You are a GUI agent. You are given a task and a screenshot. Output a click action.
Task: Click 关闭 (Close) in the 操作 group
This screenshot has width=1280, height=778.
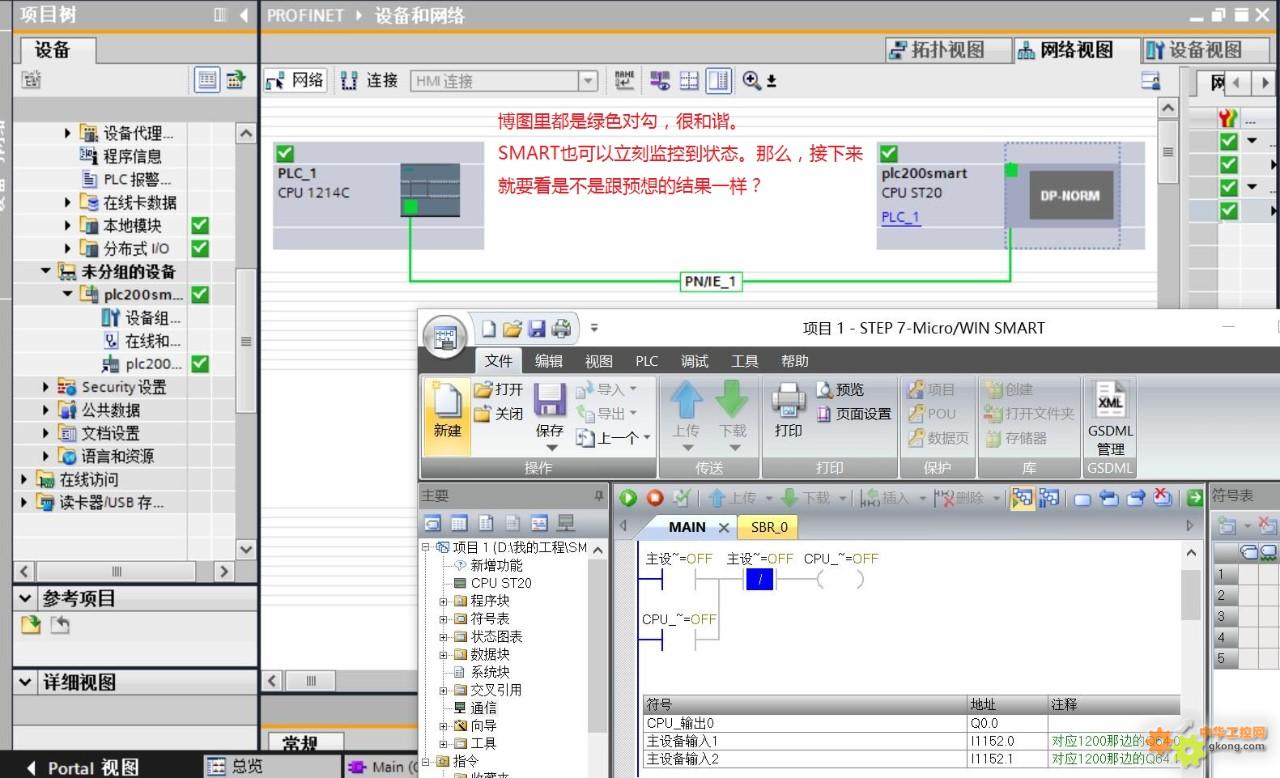[498, 413]
